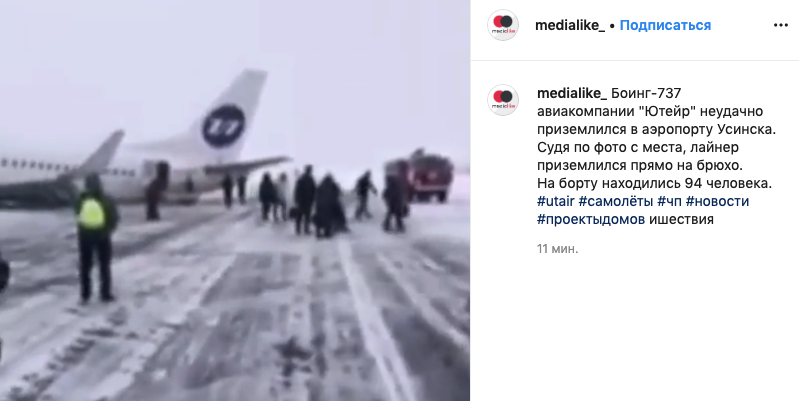Open the #utair hashtag
799x401 pixels.
click(x=556, y=201)
